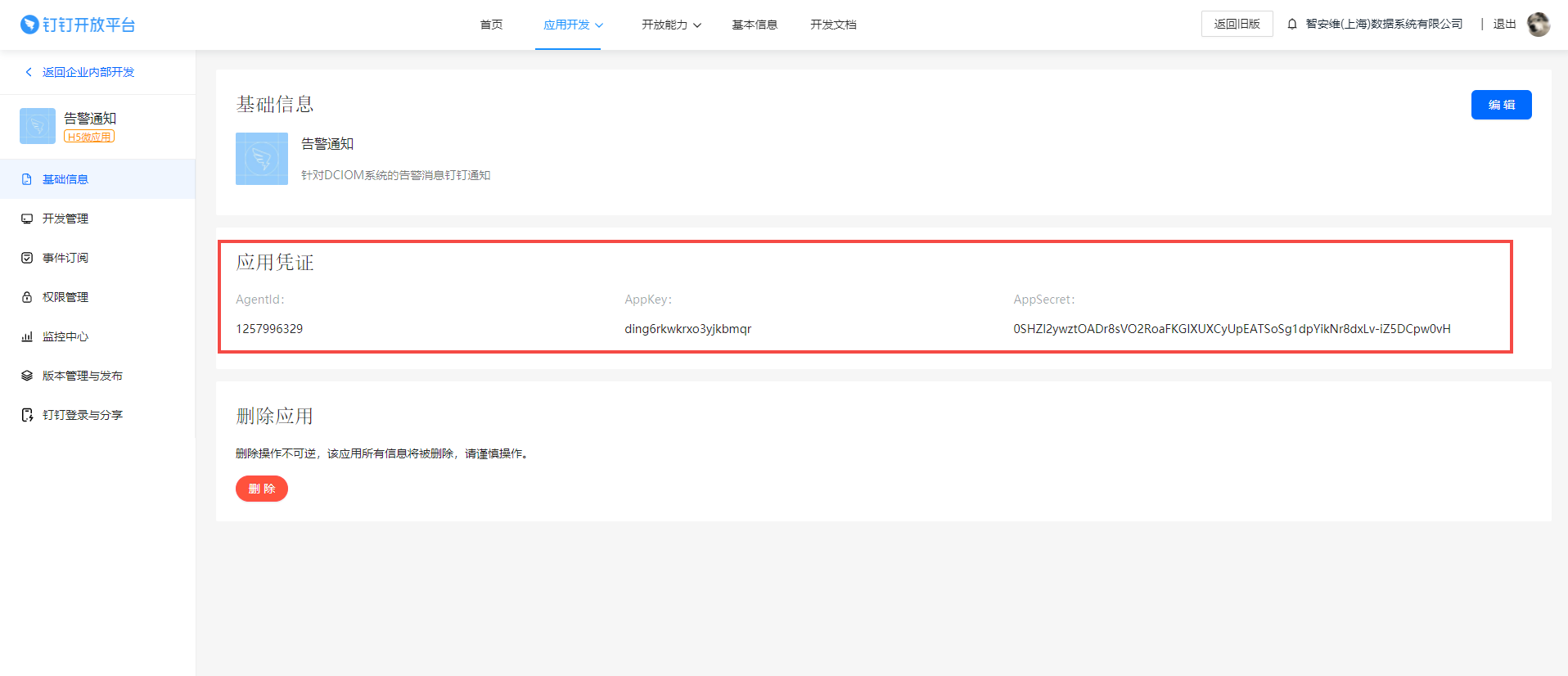This screenshot has height=676, width=1568.
Task: Click the notification bell icon
Action: point(1292,25)
